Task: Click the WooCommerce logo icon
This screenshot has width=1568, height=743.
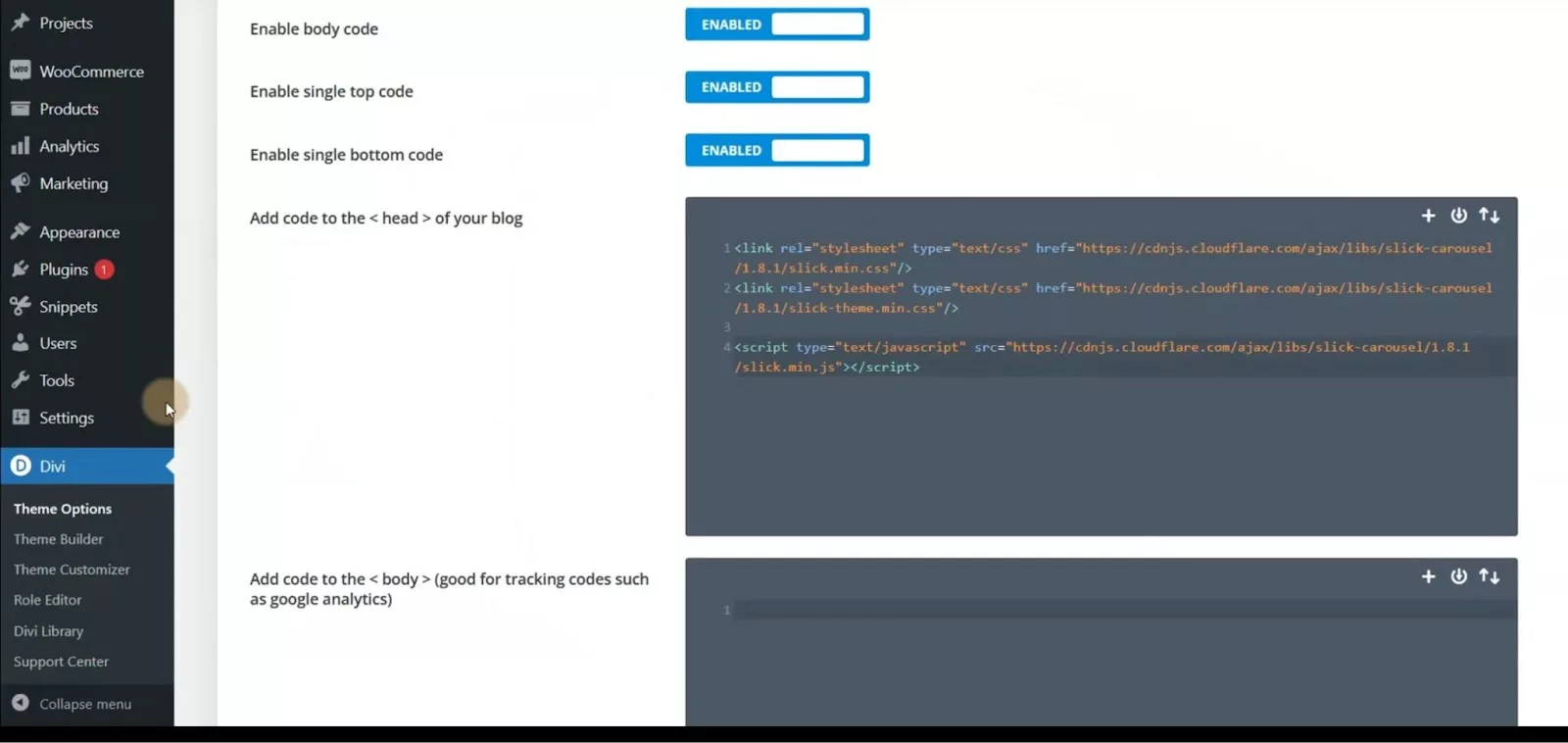Action: tap(20, 71)
